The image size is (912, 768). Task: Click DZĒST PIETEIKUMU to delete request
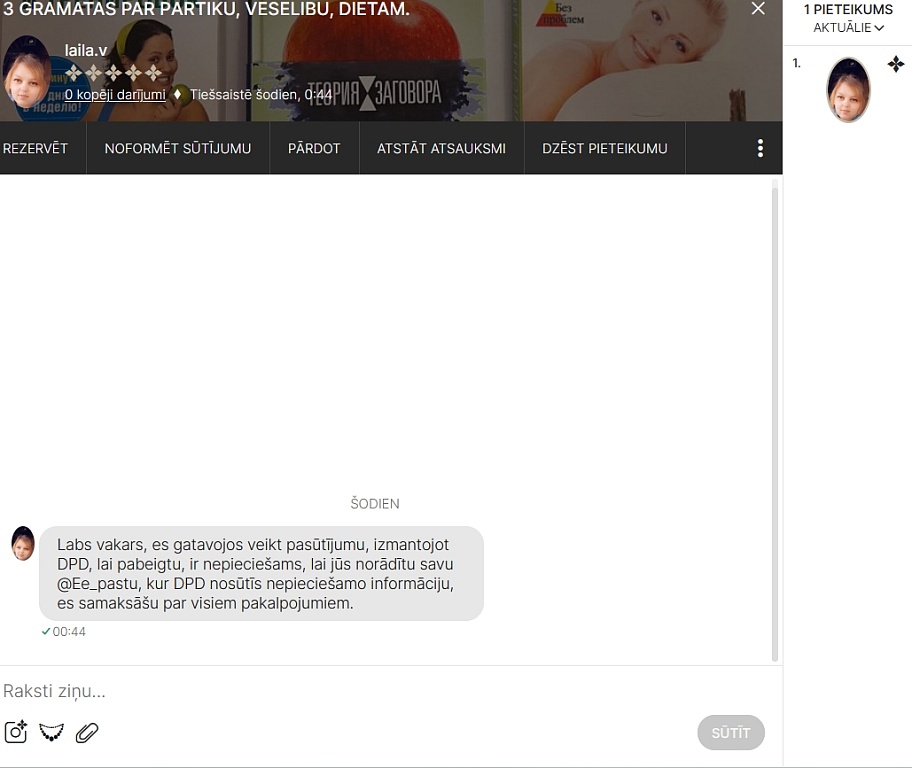click(604, 148)
